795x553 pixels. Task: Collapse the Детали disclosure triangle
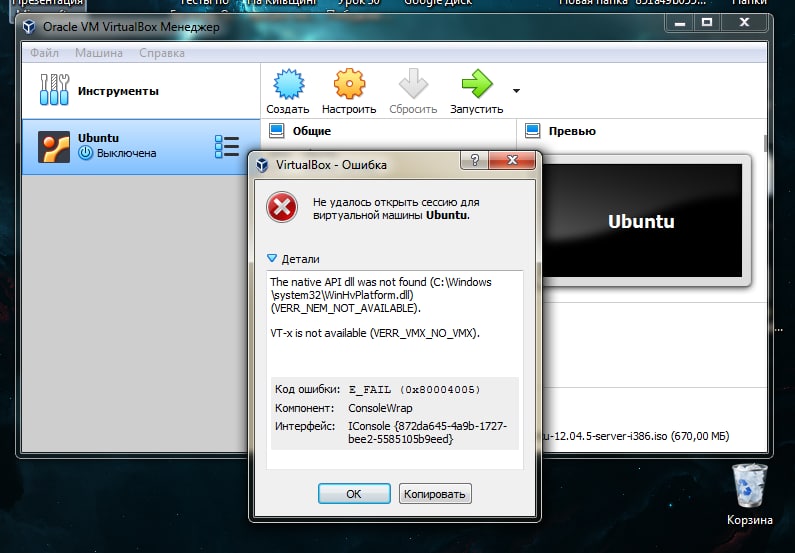pos(272,259)
